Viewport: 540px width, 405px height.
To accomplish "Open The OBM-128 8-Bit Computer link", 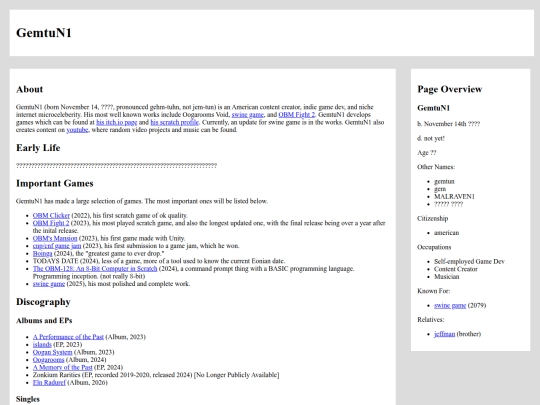I will click(95, 269).
